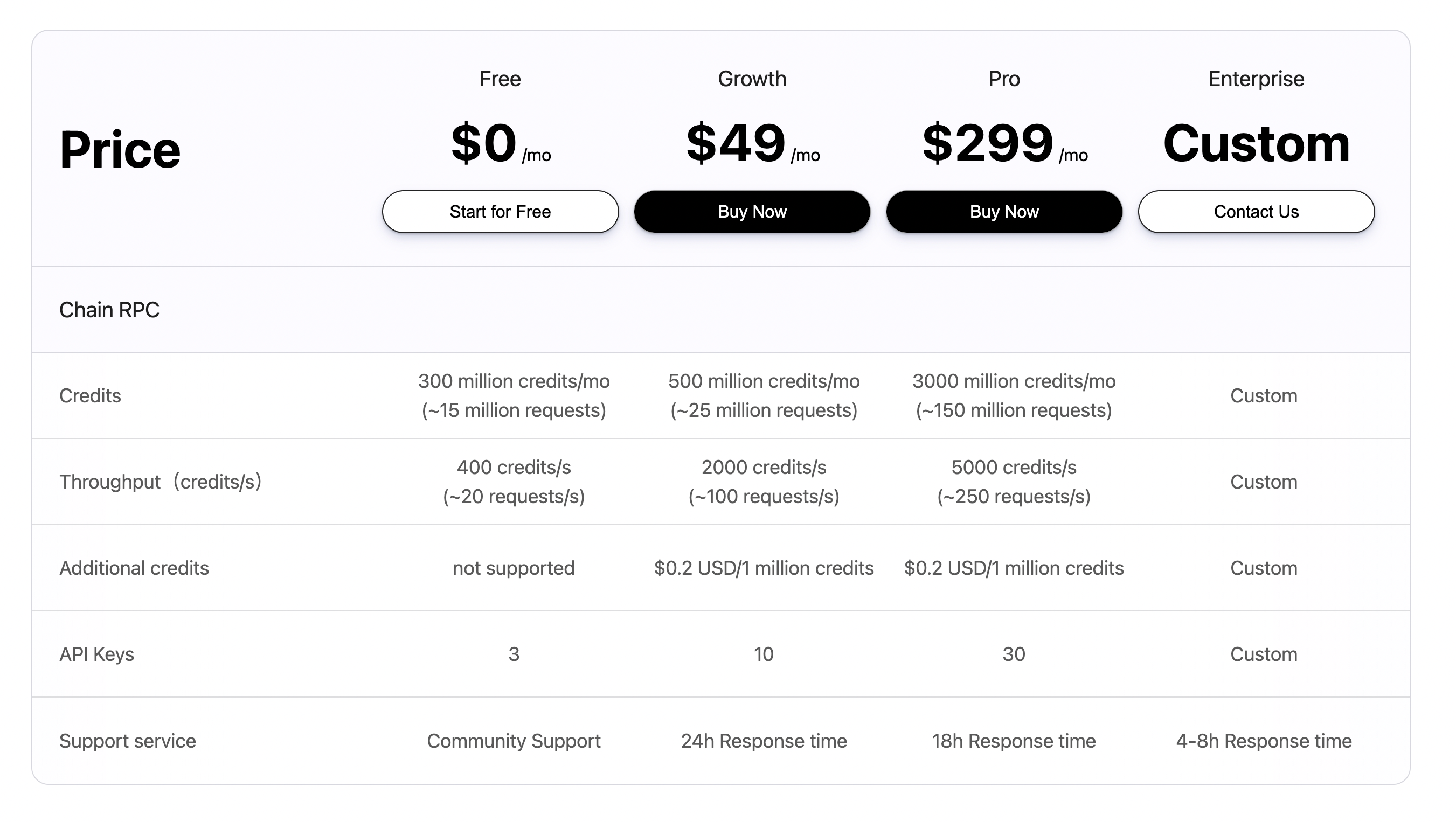Click the Throughput (credits/s) row label
Screen dimensions: 1456x822
(161, 482)
